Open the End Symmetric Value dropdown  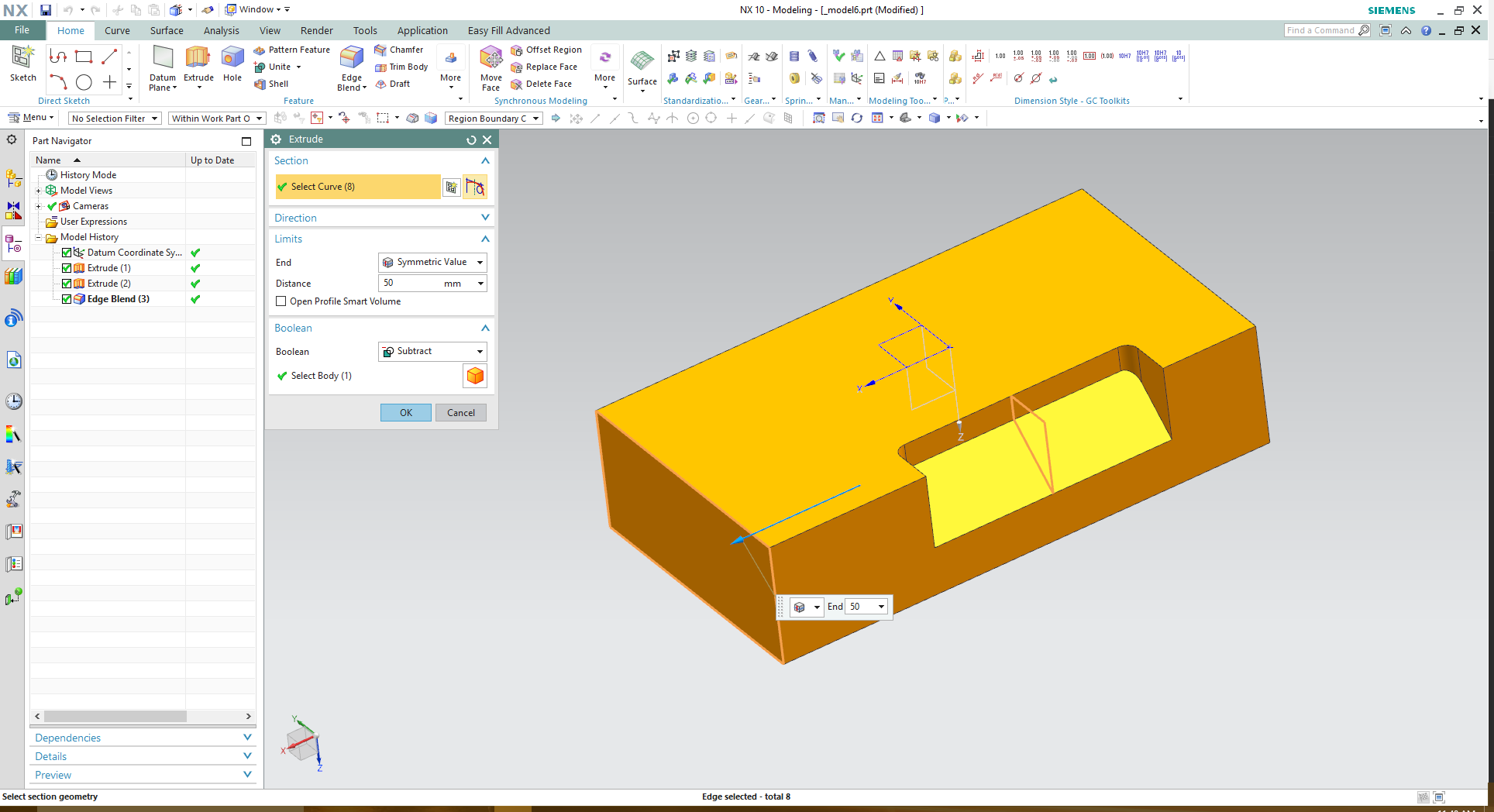click(432, 262)
